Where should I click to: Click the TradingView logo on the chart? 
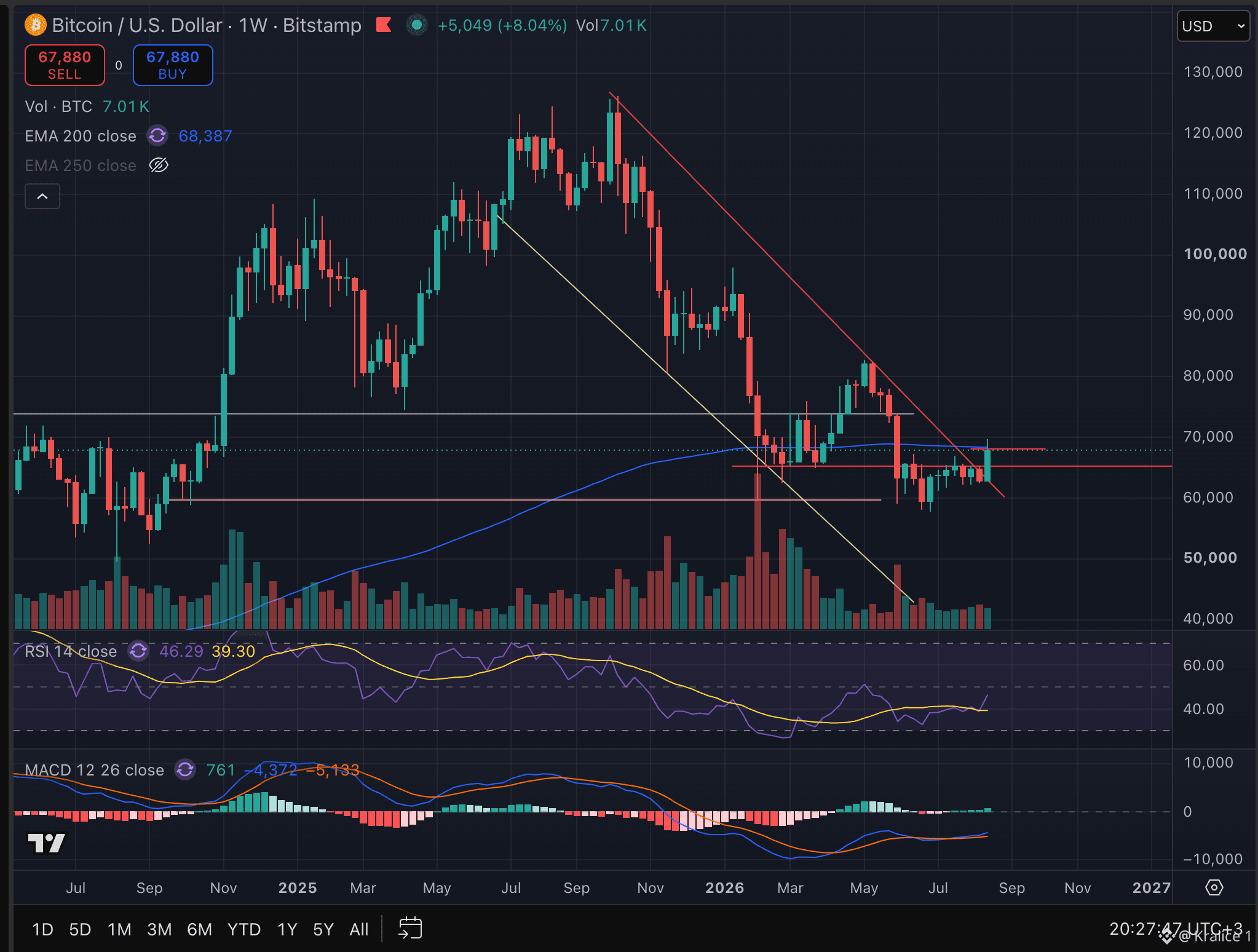[x=47, y=843]
